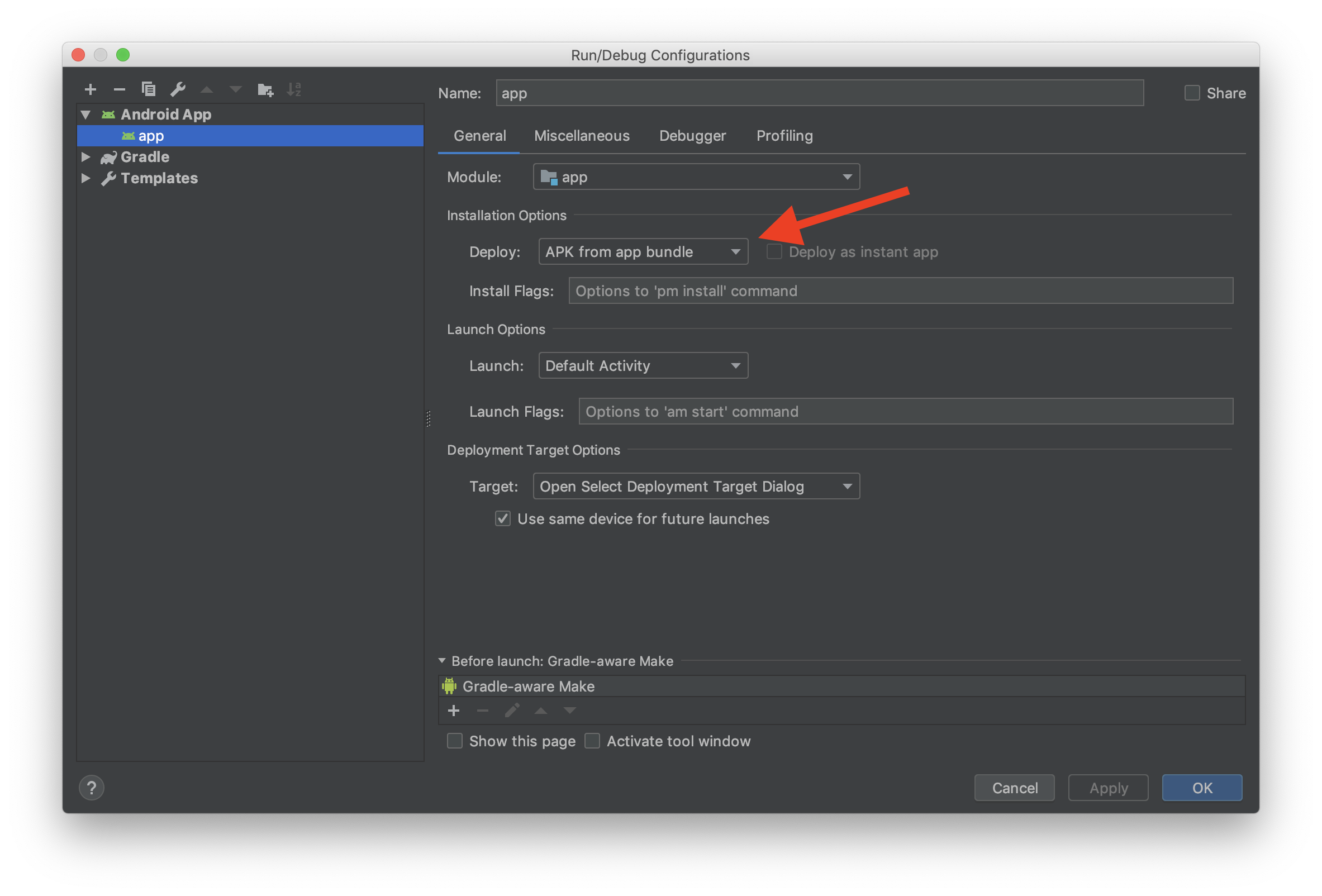
Task: Switch to the Profiling tab
Action: coord(784,136)
